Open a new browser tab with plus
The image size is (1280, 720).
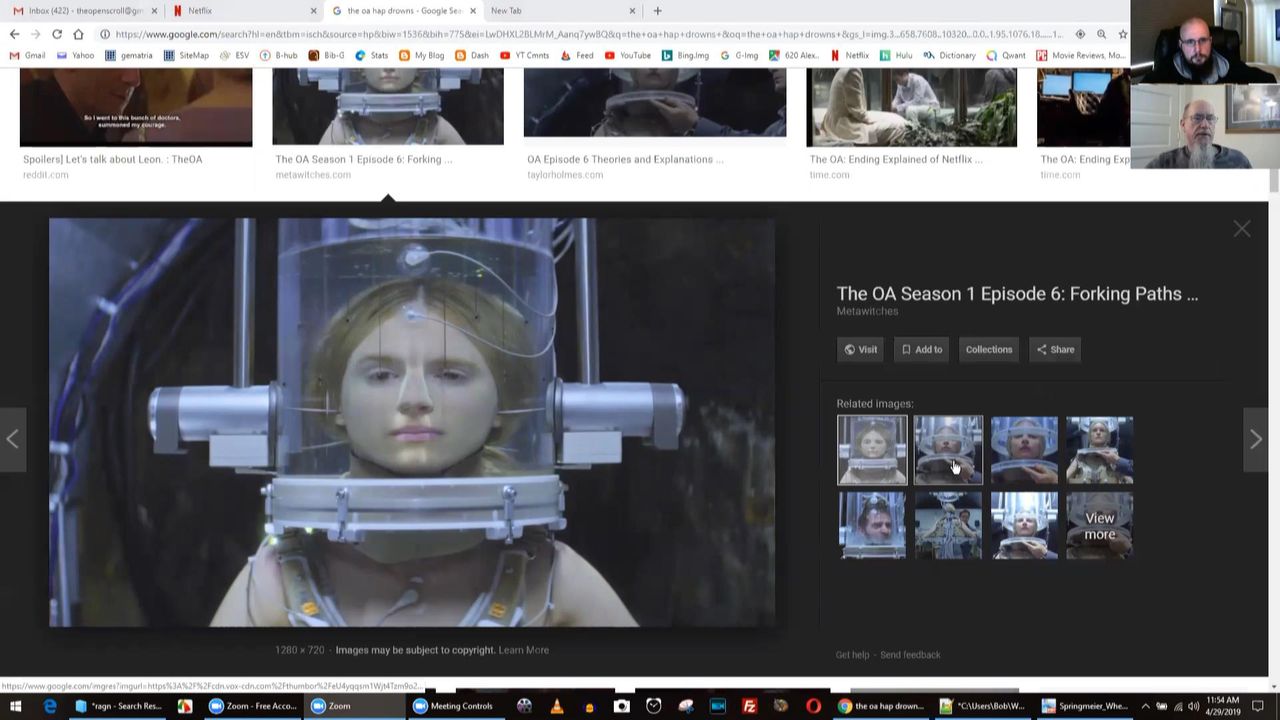(657, 11)
